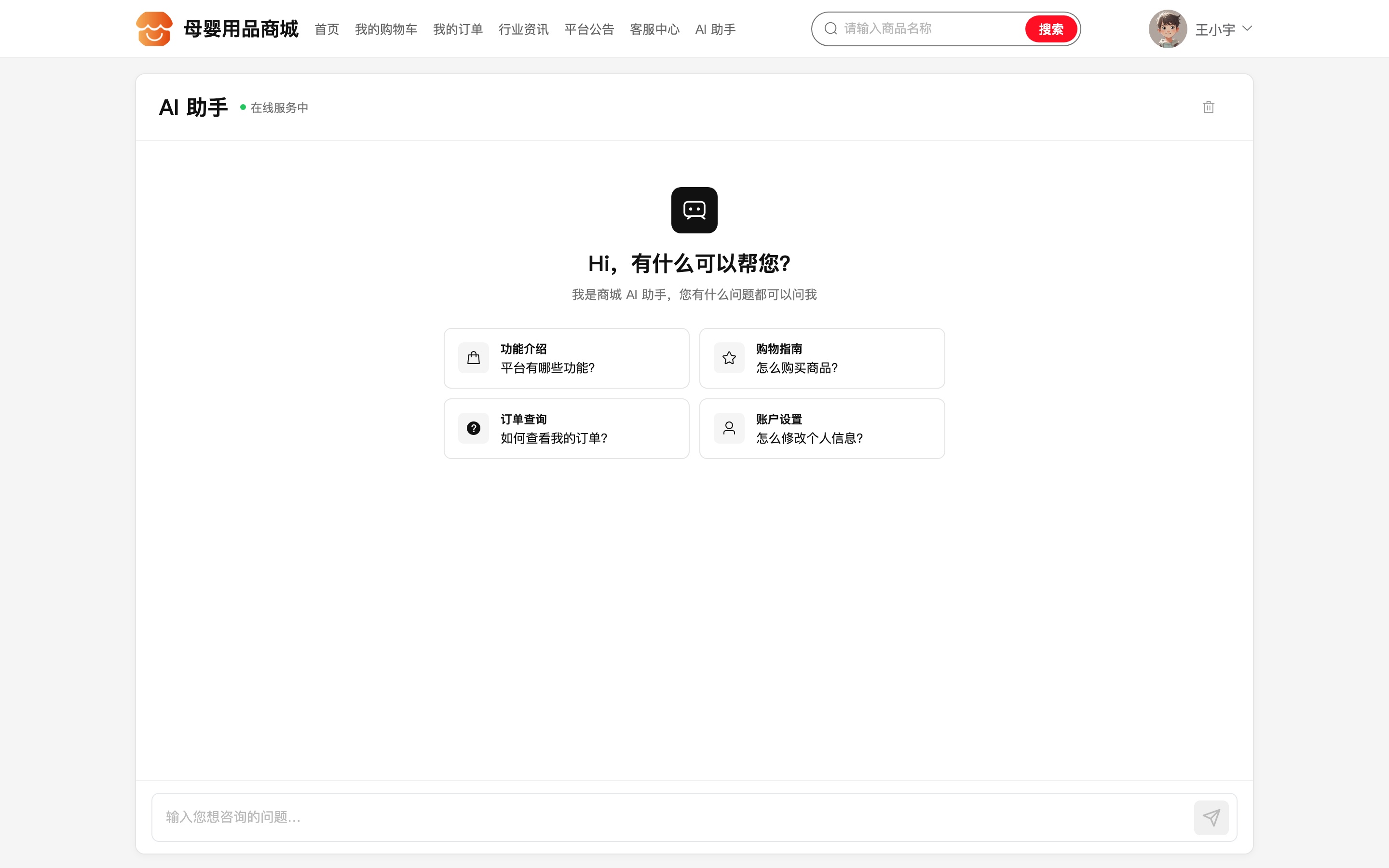Click the shopping bag icon in 功能介绍 card
This screenshot has height=868, width=1389.
click(x=474, y=358)
